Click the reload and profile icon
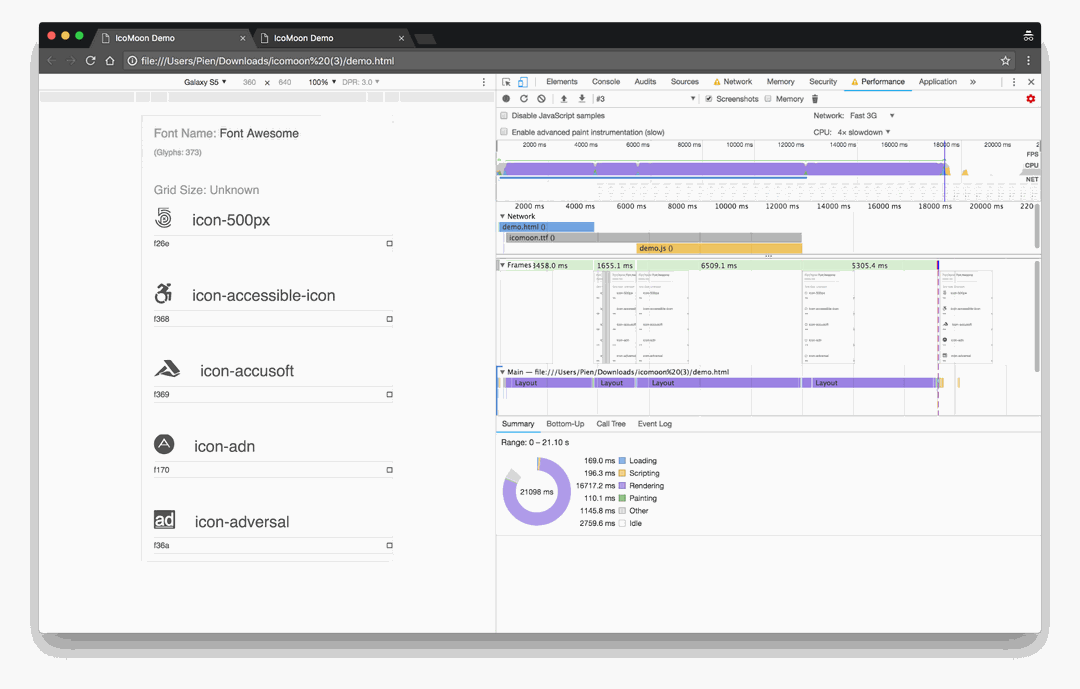The image size is (1080, 689). coord(523,99)
